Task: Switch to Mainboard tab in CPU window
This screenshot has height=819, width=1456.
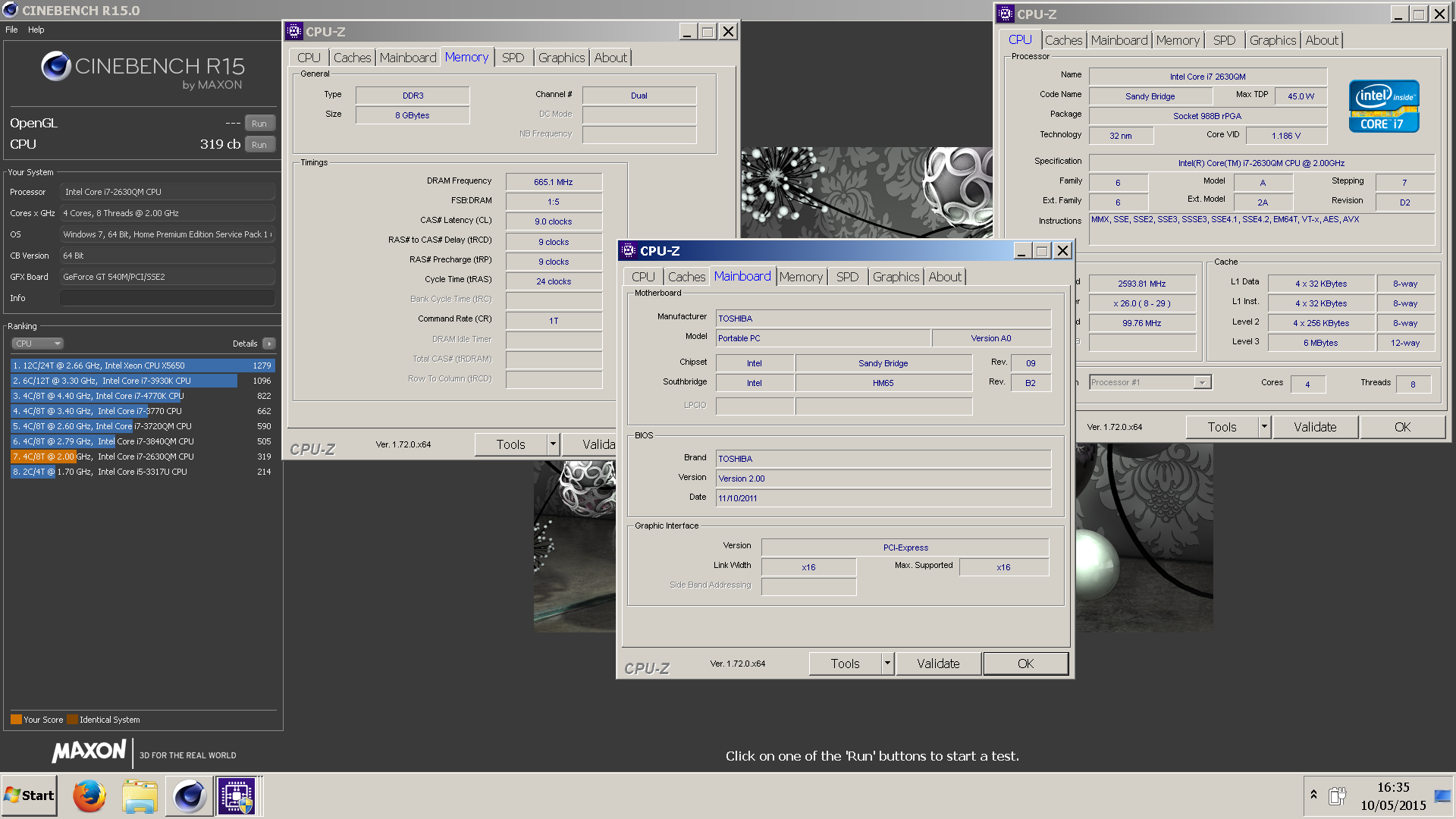Action: (1119, 40)
